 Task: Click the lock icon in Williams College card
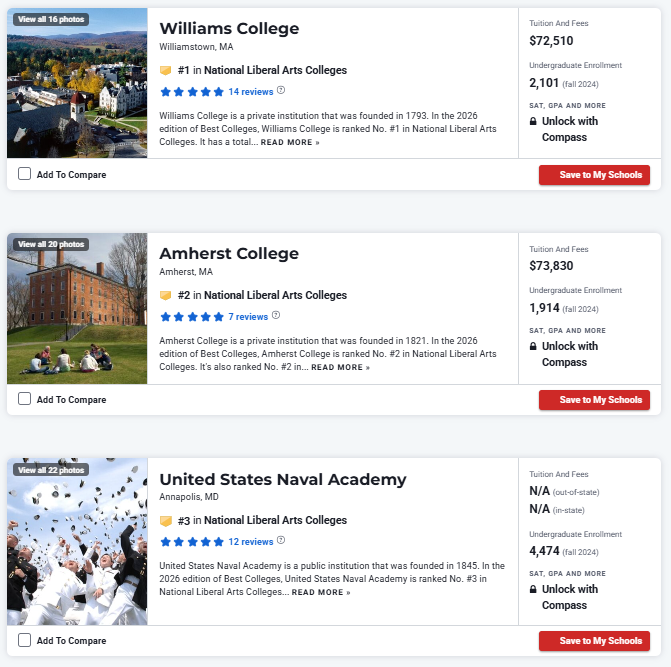[x=533, y=122]
